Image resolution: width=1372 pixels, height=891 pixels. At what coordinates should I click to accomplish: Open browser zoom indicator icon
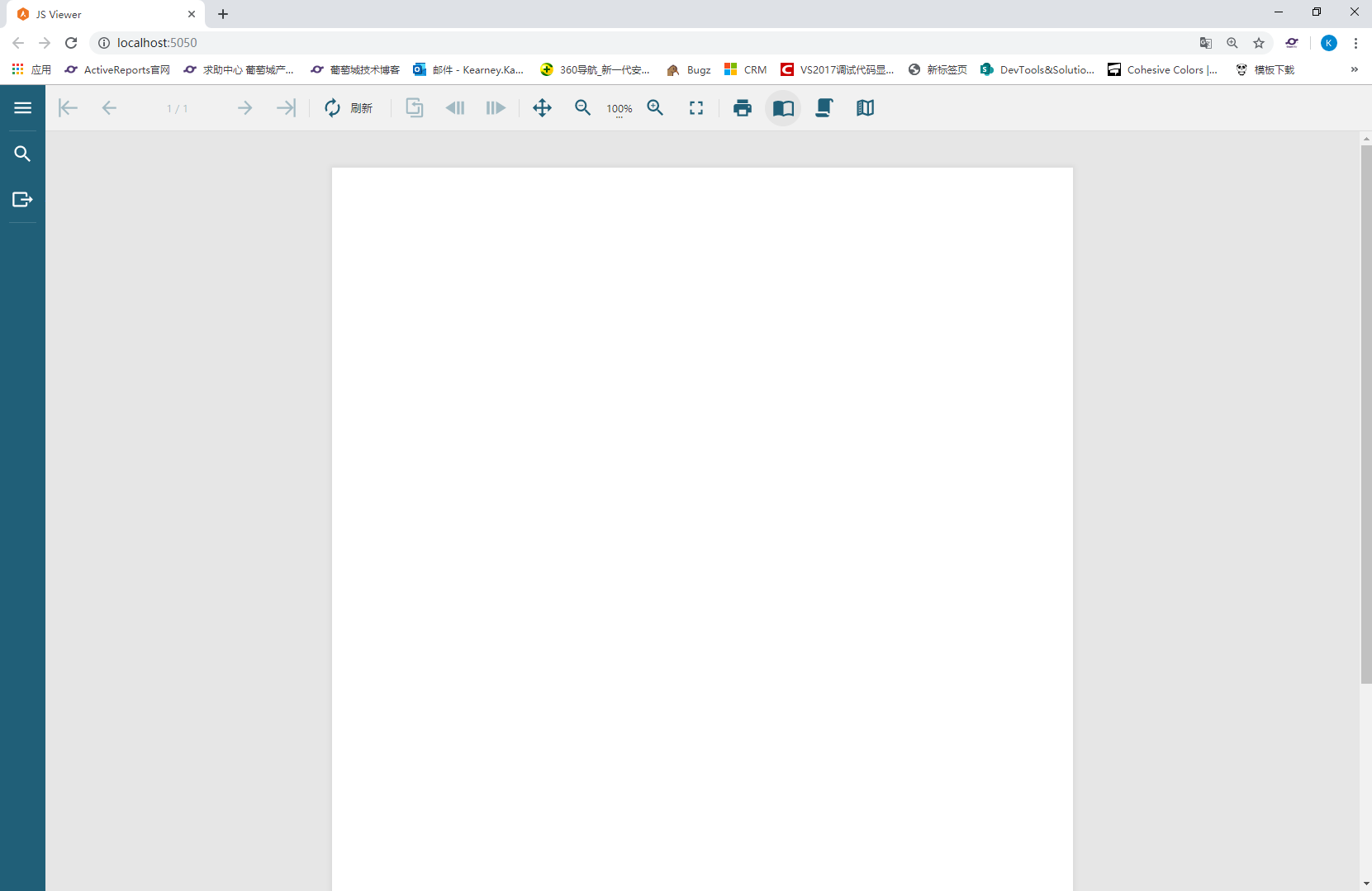pos(1232,43)
